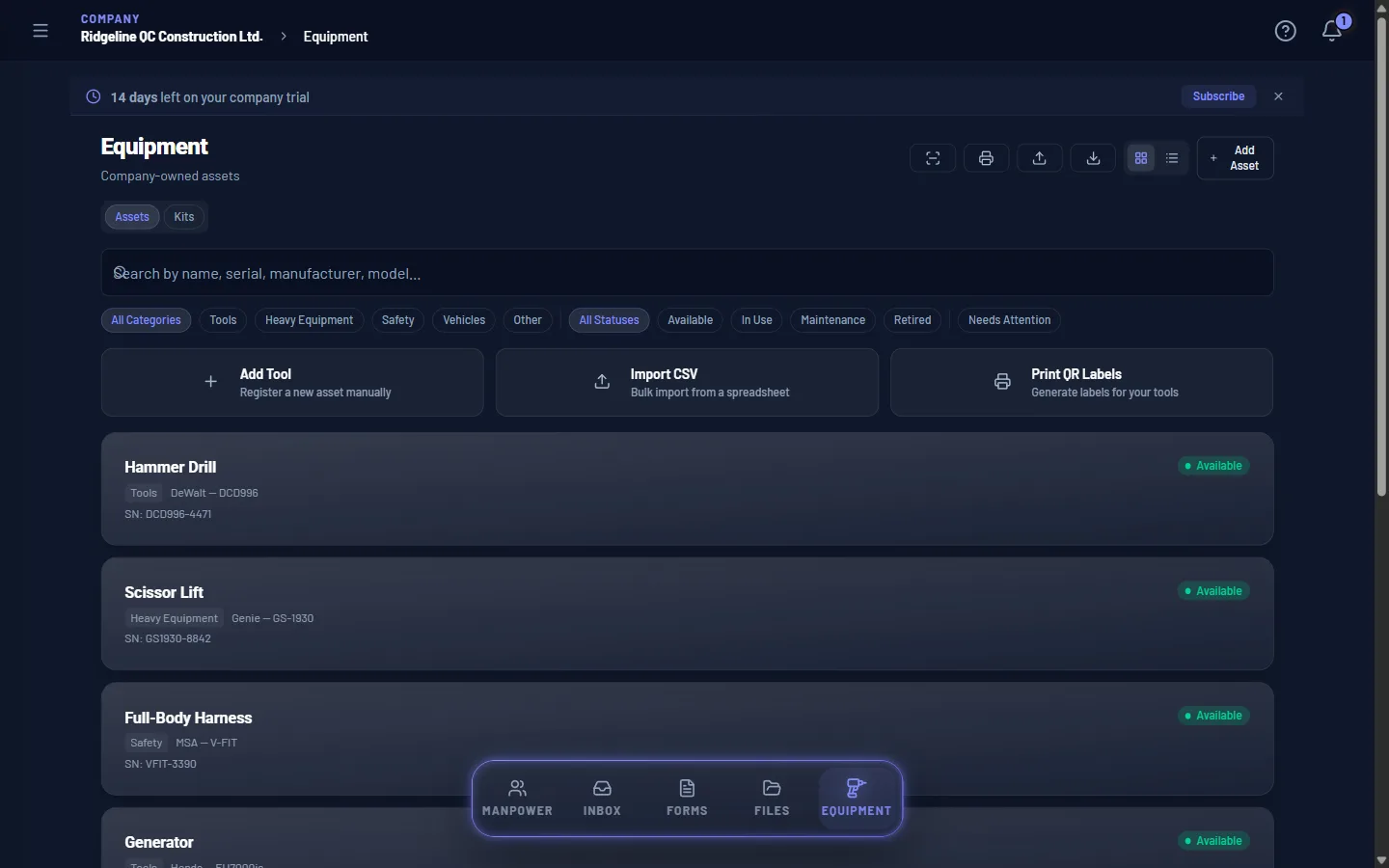Click the Print QR Labels card
This screenshot has height=868, width=1389.
click(1081, 382)
